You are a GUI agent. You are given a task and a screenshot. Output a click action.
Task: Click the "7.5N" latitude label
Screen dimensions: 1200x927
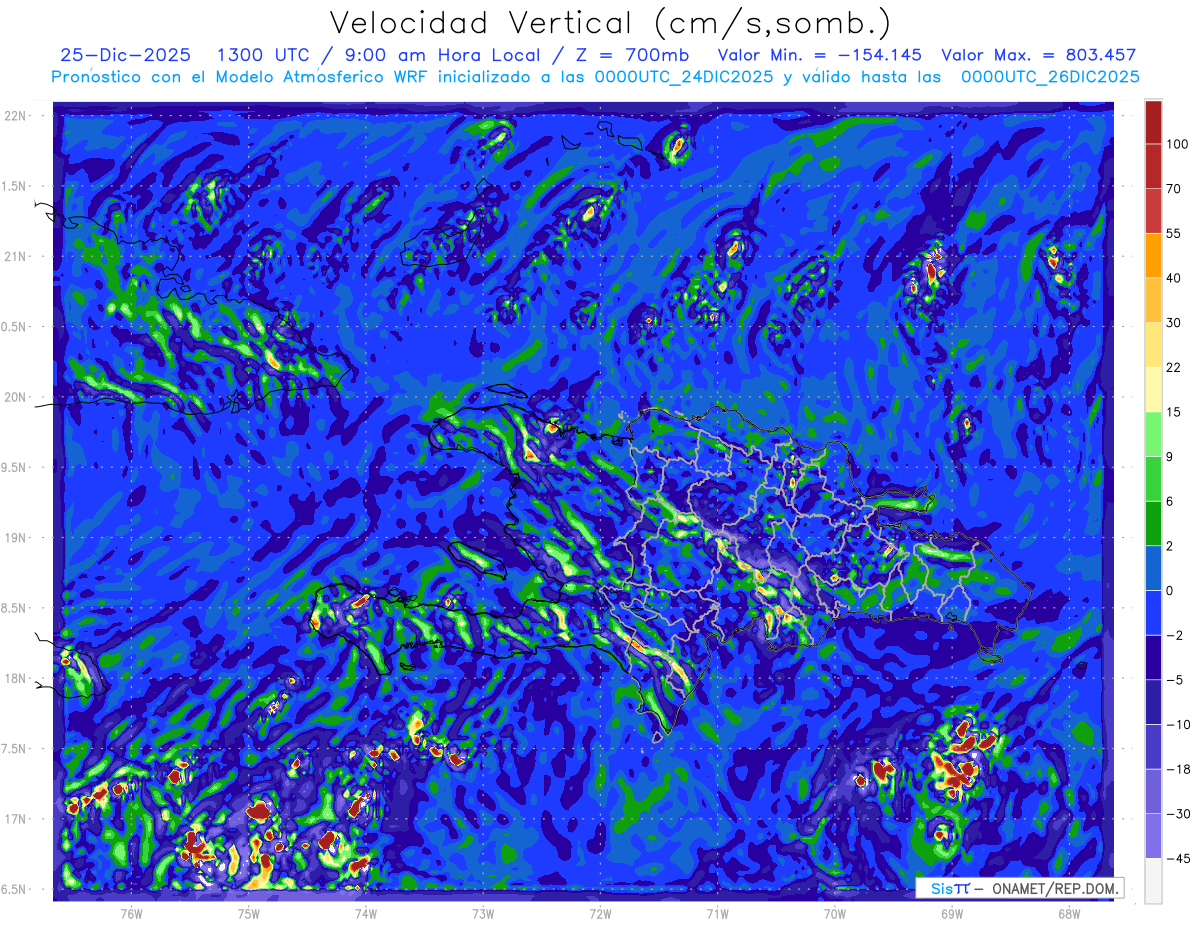point(15,749)
